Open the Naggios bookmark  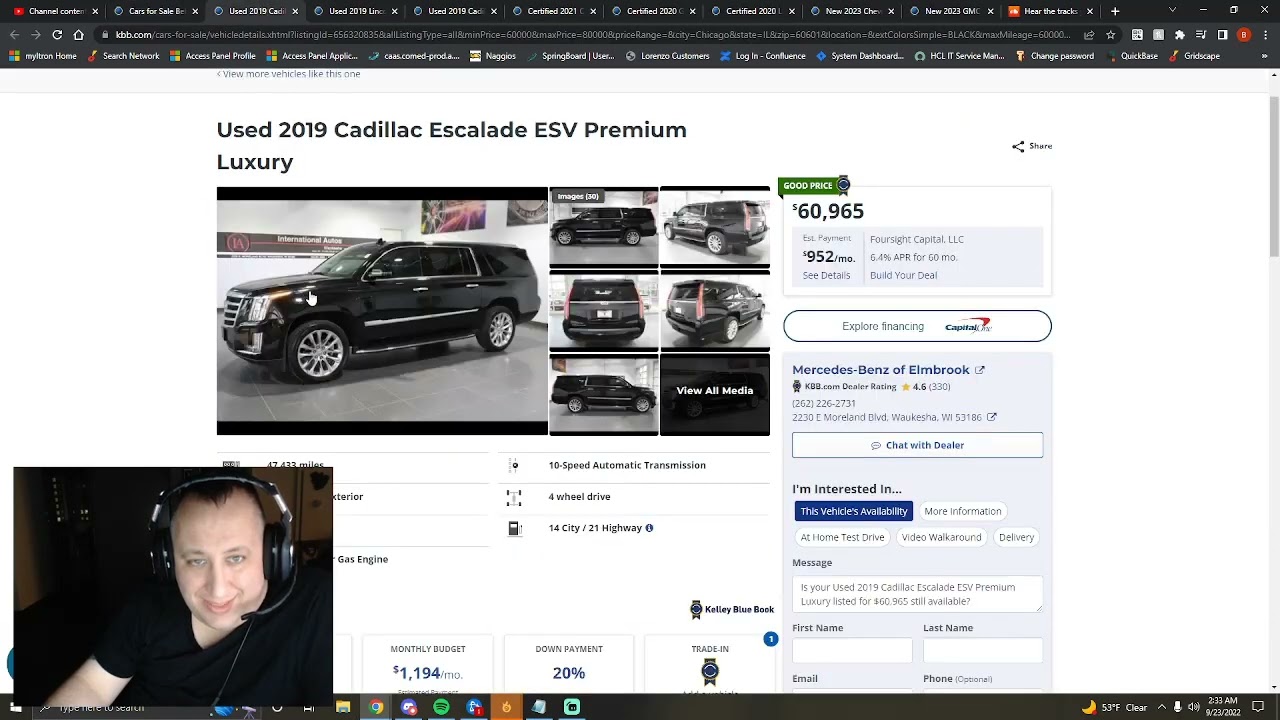493,56
